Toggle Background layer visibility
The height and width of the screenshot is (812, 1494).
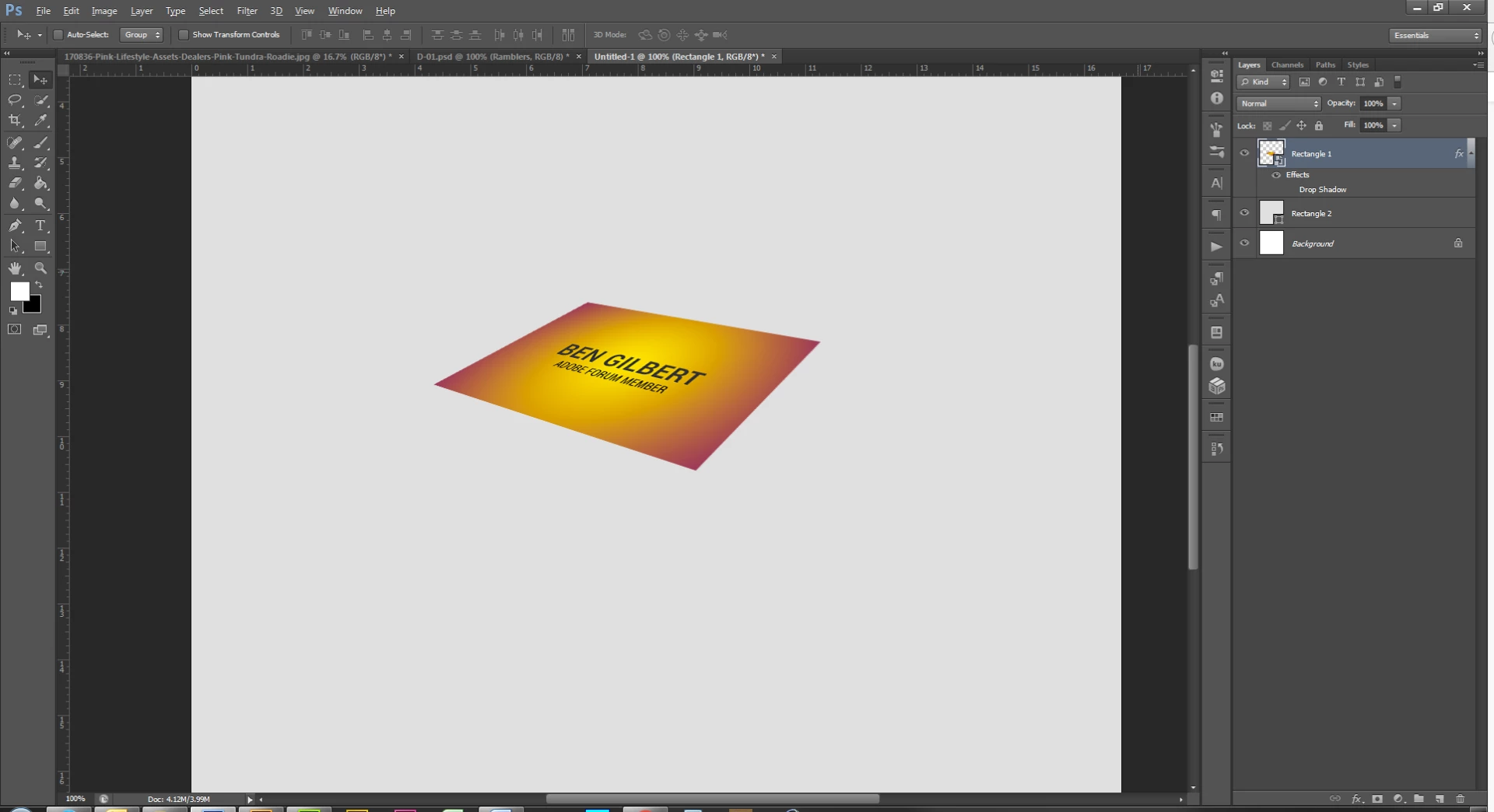click(1244, 243)
